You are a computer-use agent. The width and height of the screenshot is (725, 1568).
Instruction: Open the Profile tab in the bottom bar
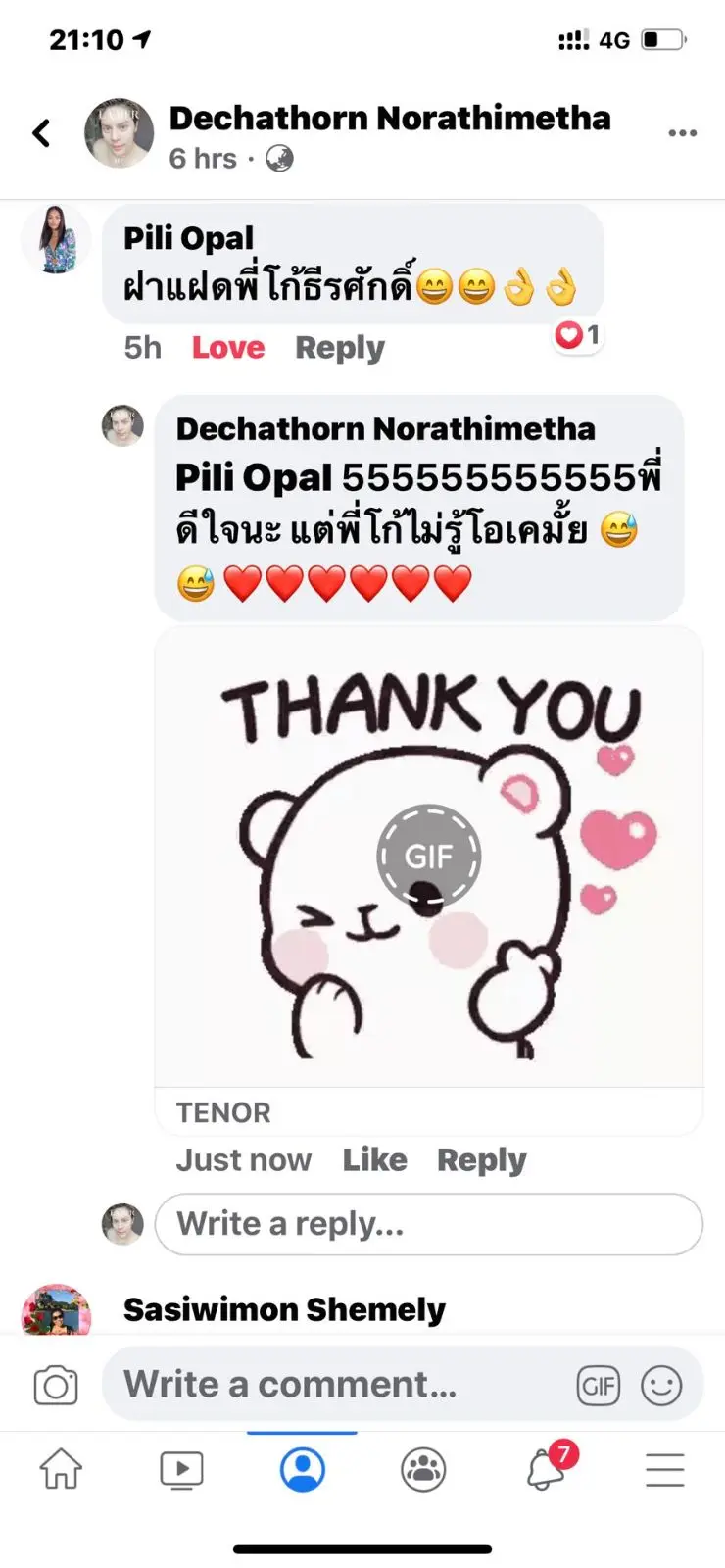(x=303, y=1469)
